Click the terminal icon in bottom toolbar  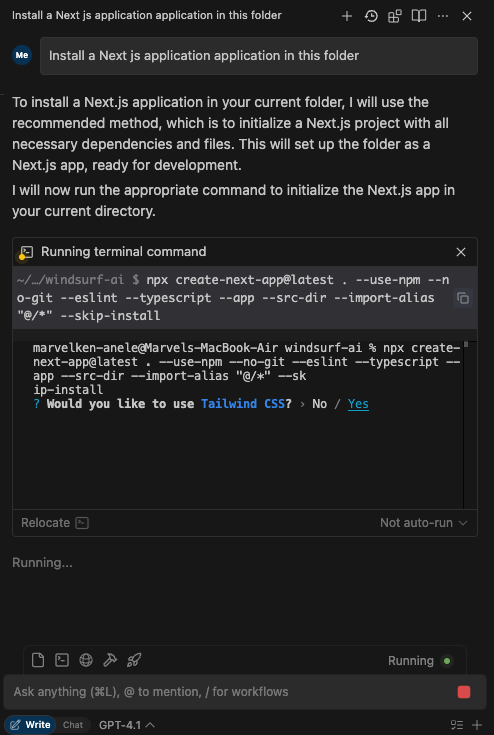[62, 660]
